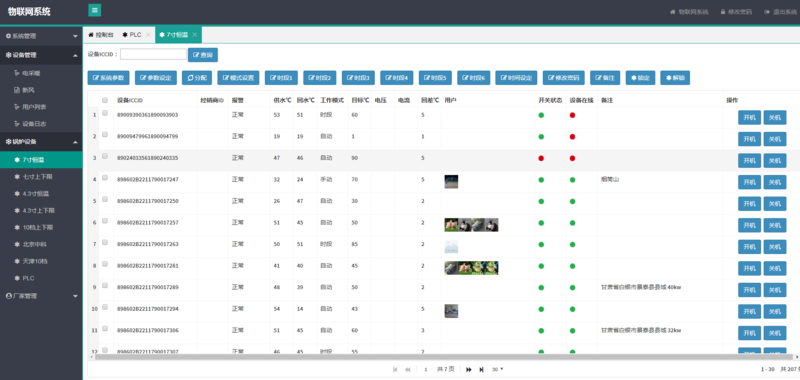The height and width of the screenshot is (380, 800).
Task: Open 4.3寸上下限 in the sidebar
Action: pos(41,210)
